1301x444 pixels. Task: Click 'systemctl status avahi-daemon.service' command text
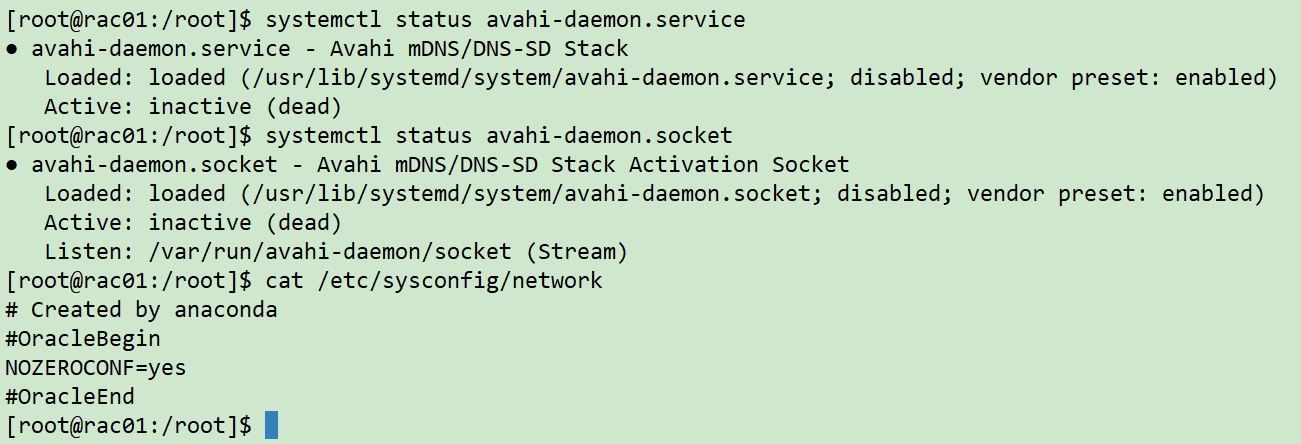coord(505,20)
